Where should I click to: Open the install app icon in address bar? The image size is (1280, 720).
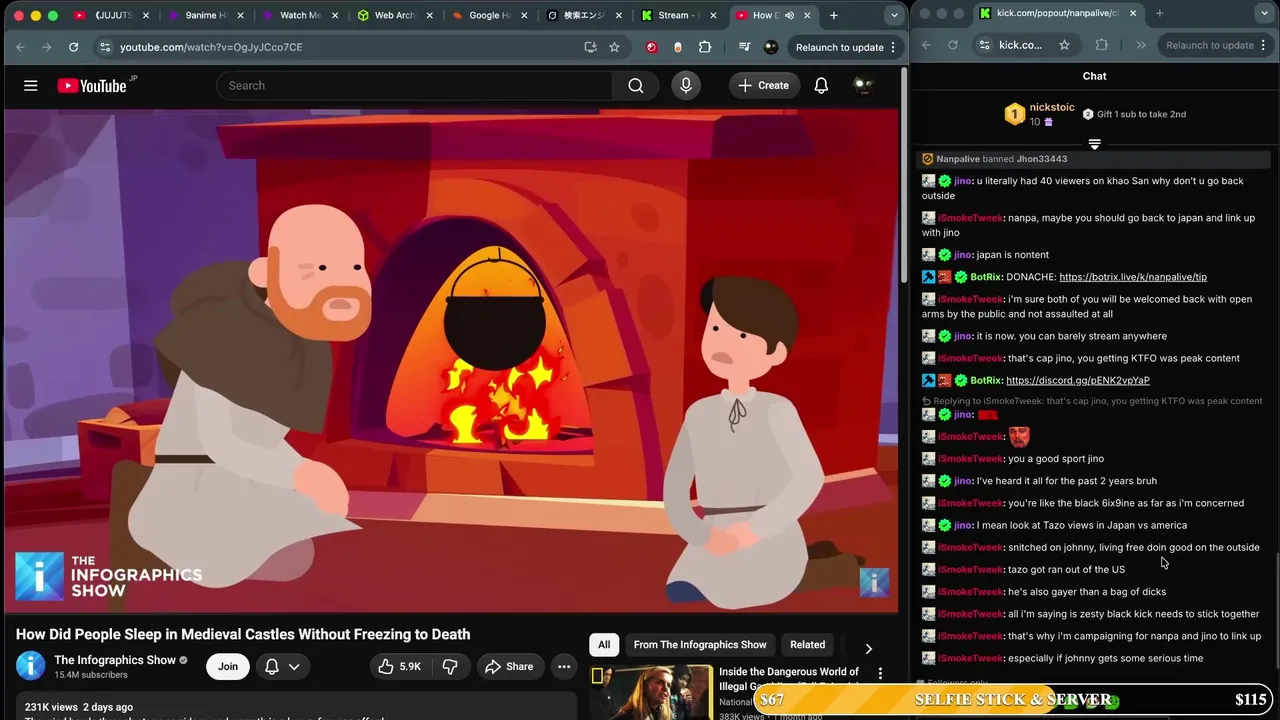[x=590, y=47]
